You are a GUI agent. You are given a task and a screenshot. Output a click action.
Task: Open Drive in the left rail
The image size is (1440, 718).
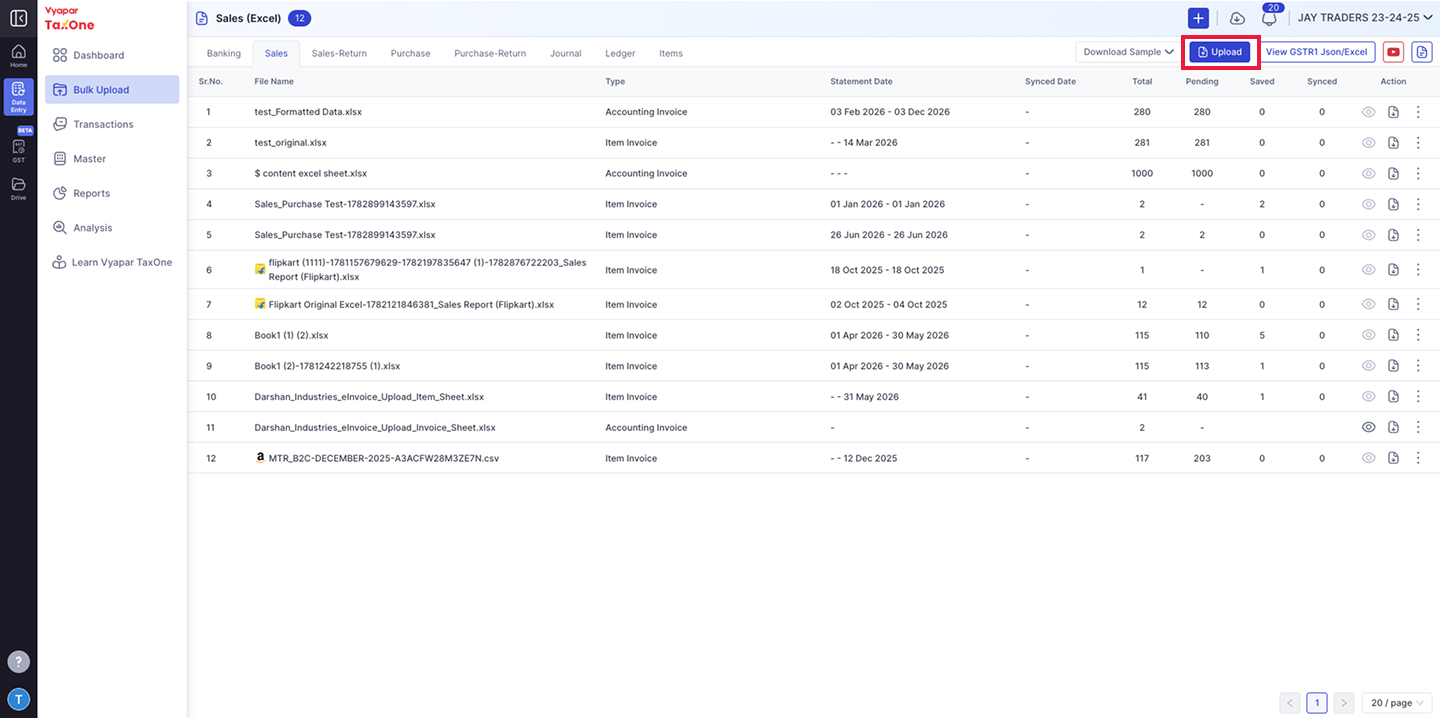tap(18, 189)
